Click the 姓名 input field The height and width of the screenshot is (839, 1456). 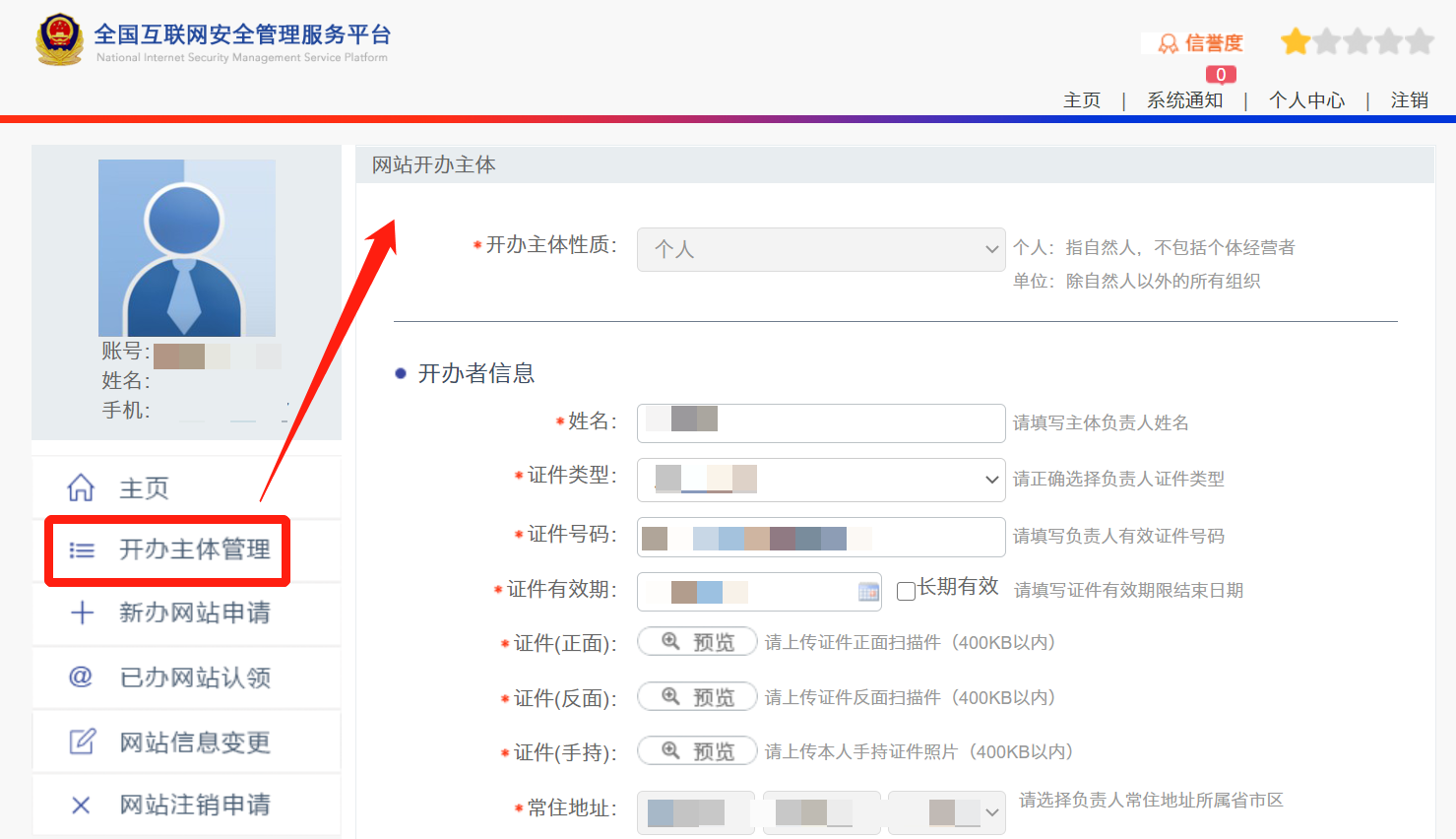click(820, 422)
